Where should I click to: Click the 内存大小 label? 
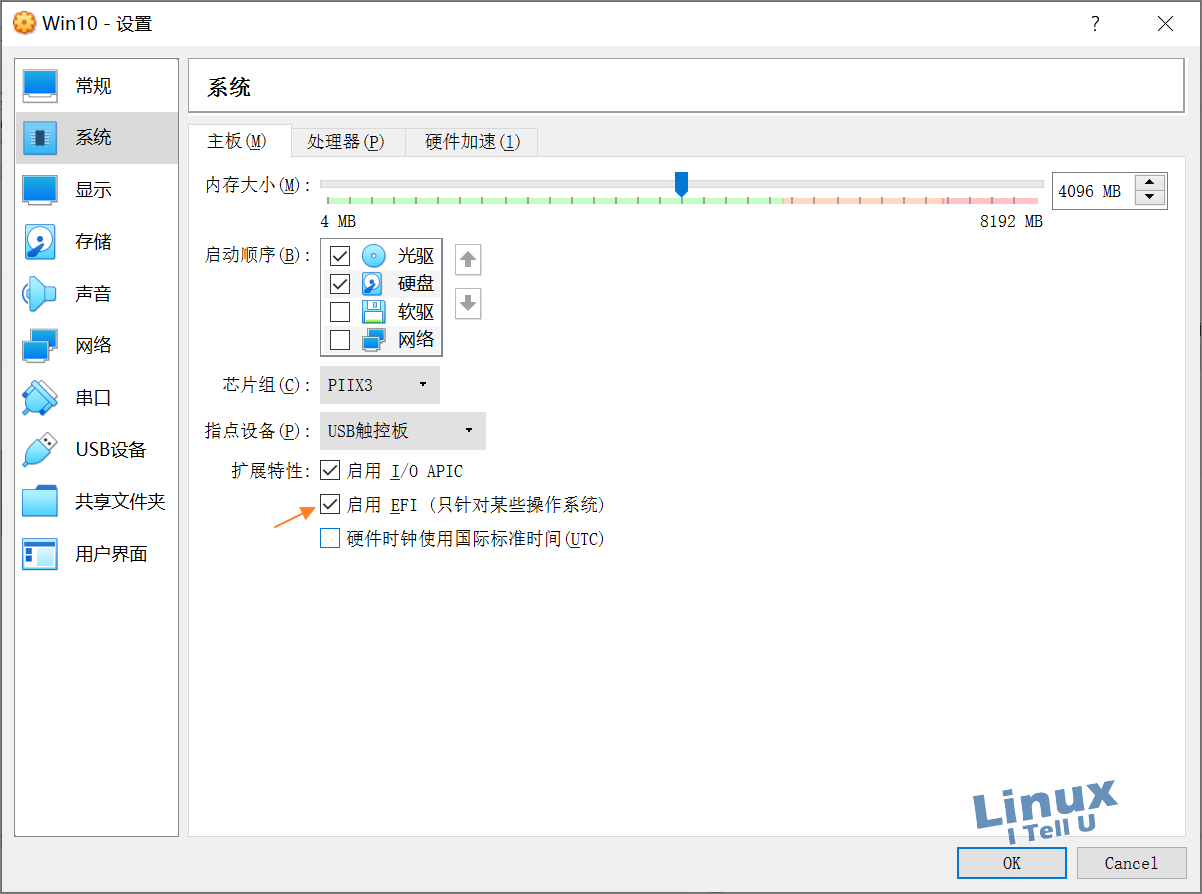258,185
